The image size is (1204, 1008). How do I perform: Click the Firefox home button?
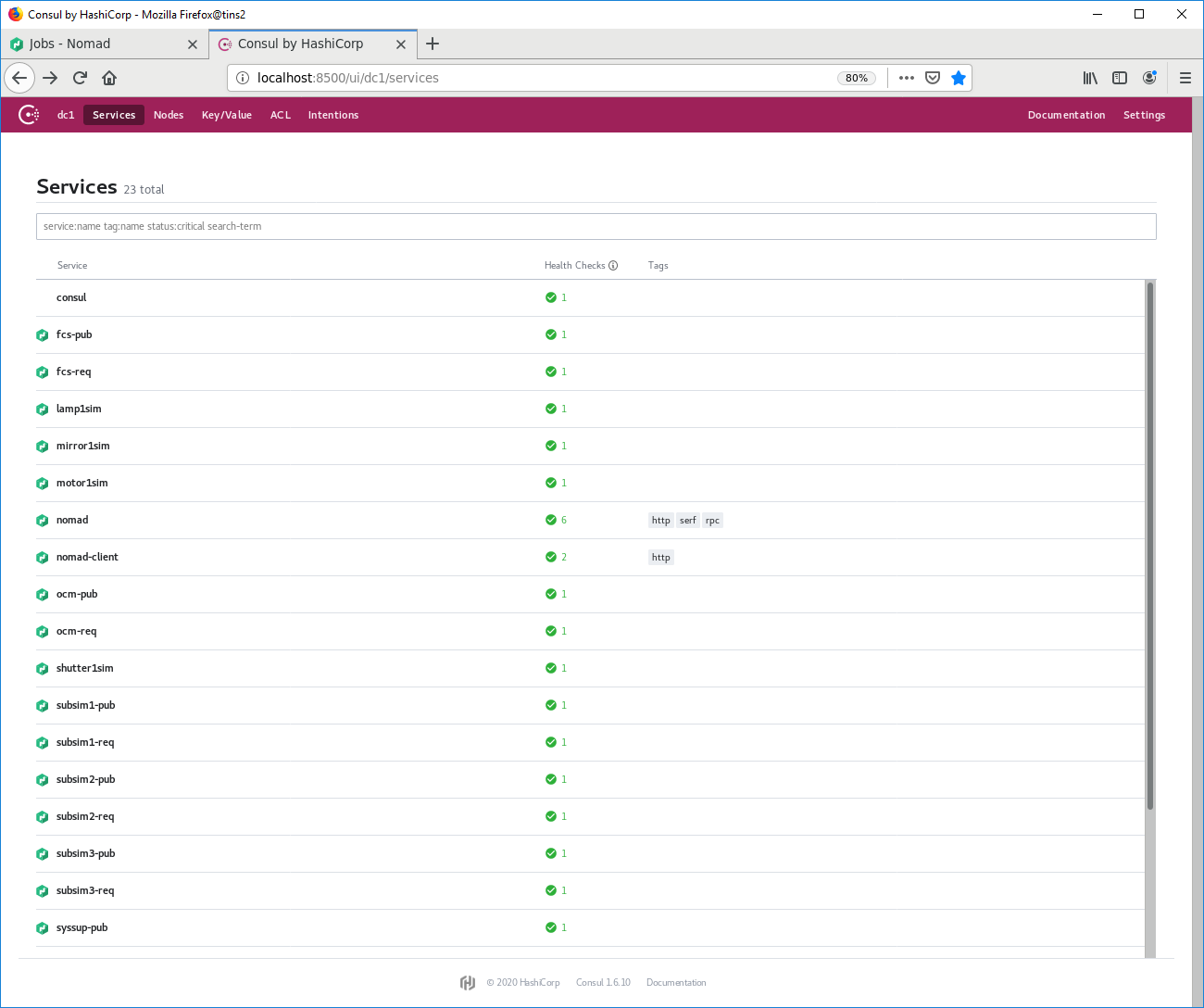109,78
